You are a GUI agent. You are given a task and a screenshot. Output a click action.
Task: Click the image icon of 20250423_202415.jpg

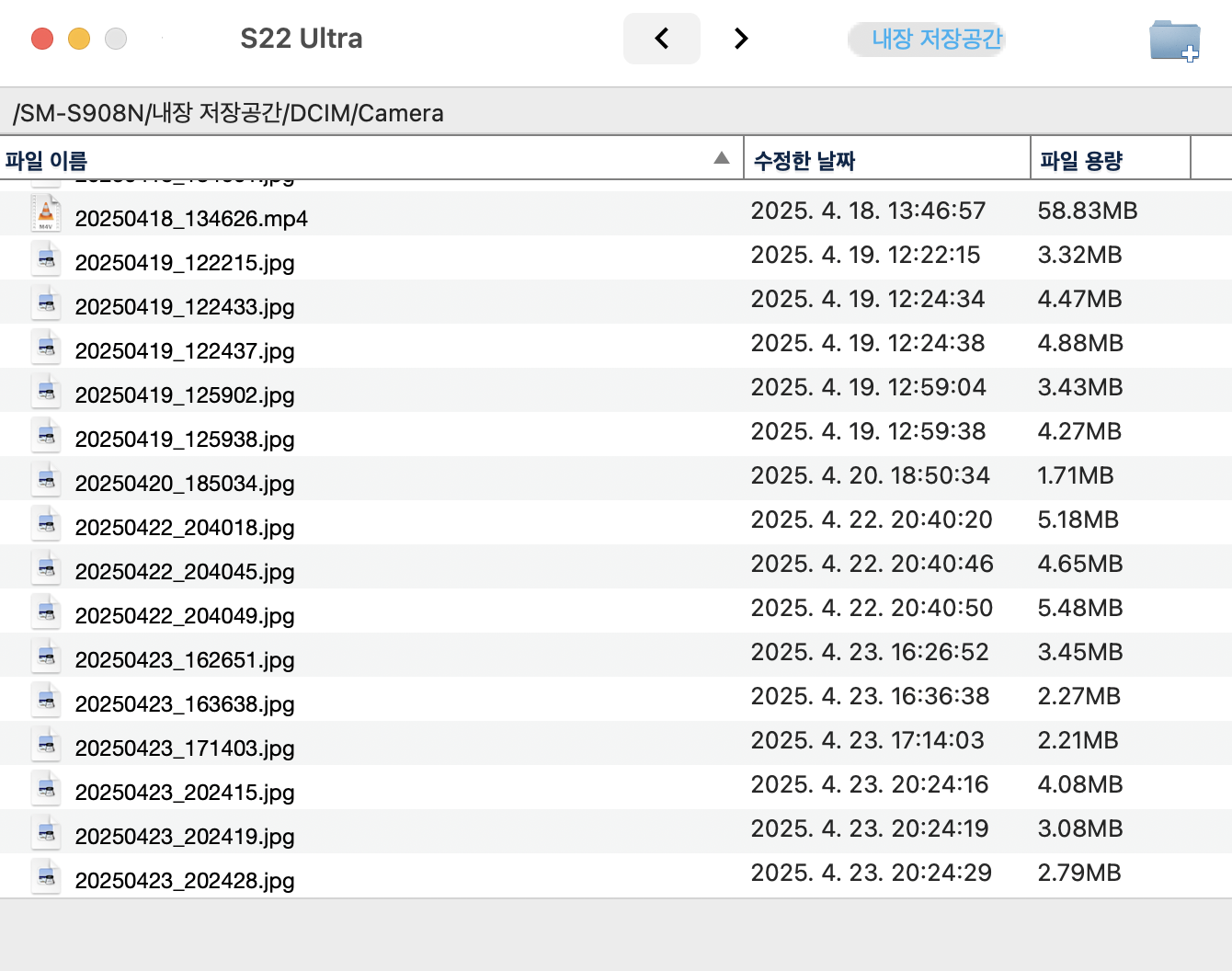46,789
